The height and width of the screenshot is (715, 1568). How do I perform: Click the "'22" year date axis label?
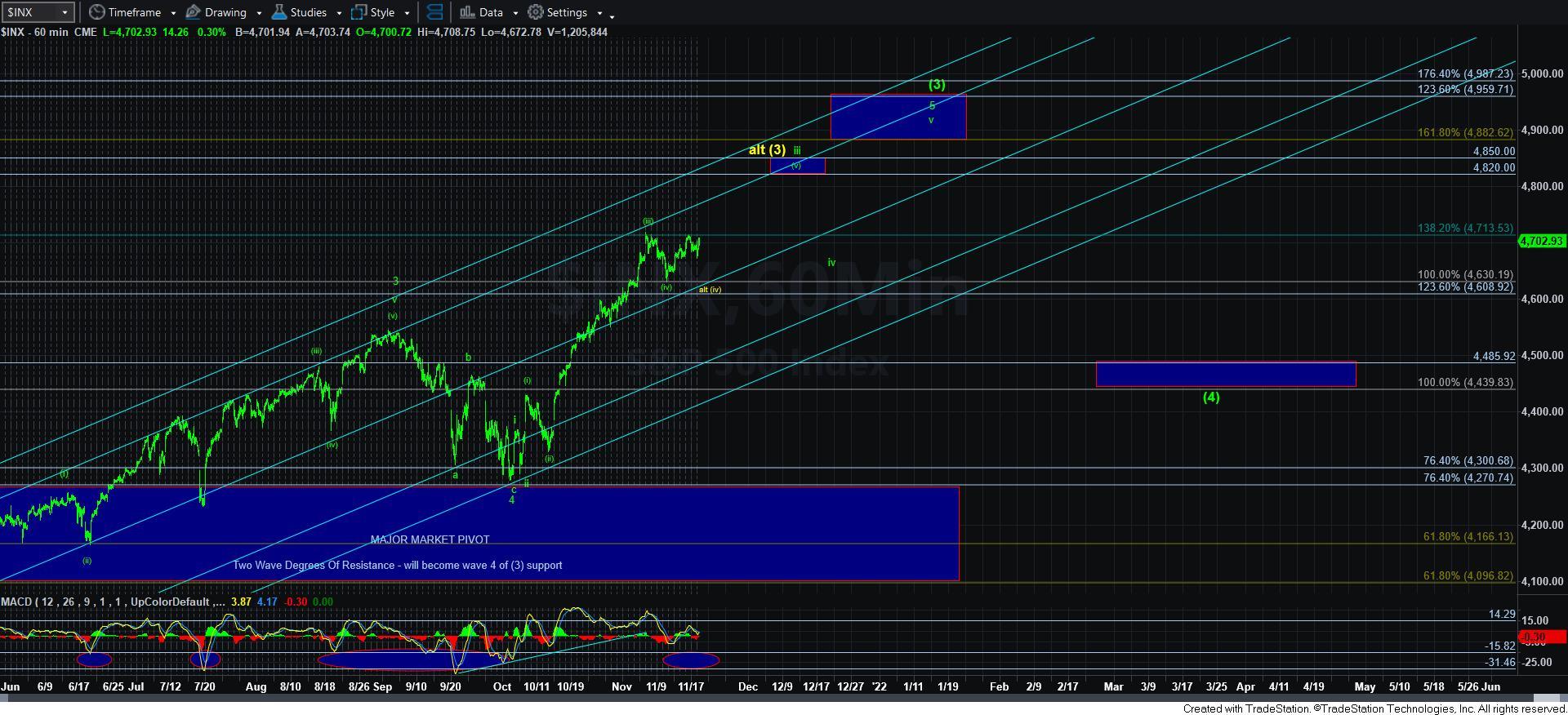click(879, 686)
